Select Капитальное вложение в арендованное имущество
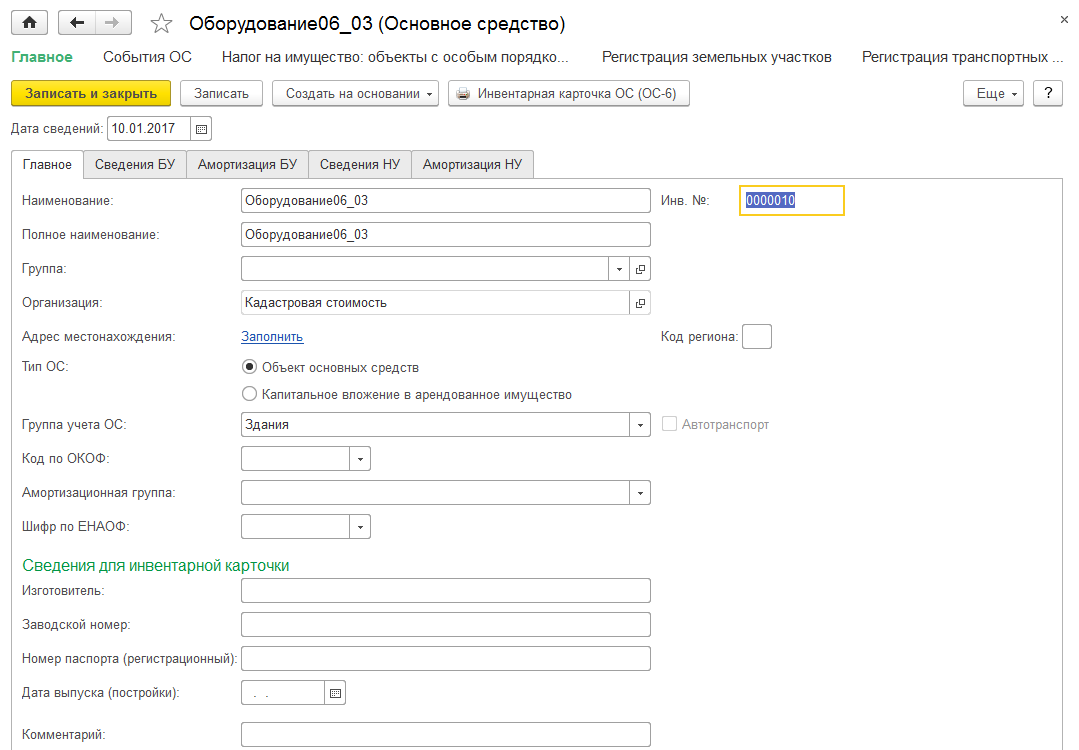This screenshot has width=1079, height=750. (x=250, y=395)
